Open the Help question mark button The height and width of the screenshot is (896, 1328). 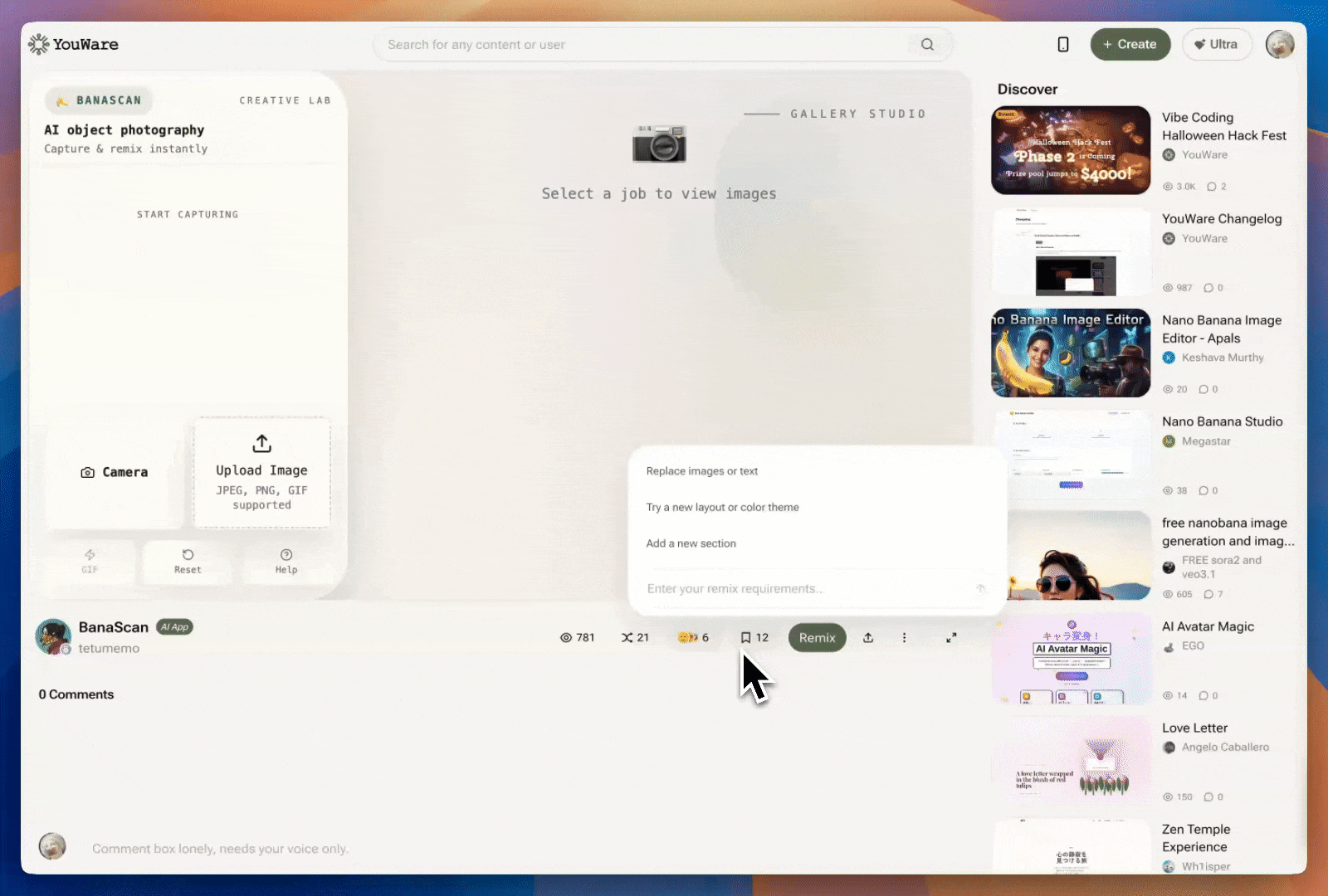point(286,561)
